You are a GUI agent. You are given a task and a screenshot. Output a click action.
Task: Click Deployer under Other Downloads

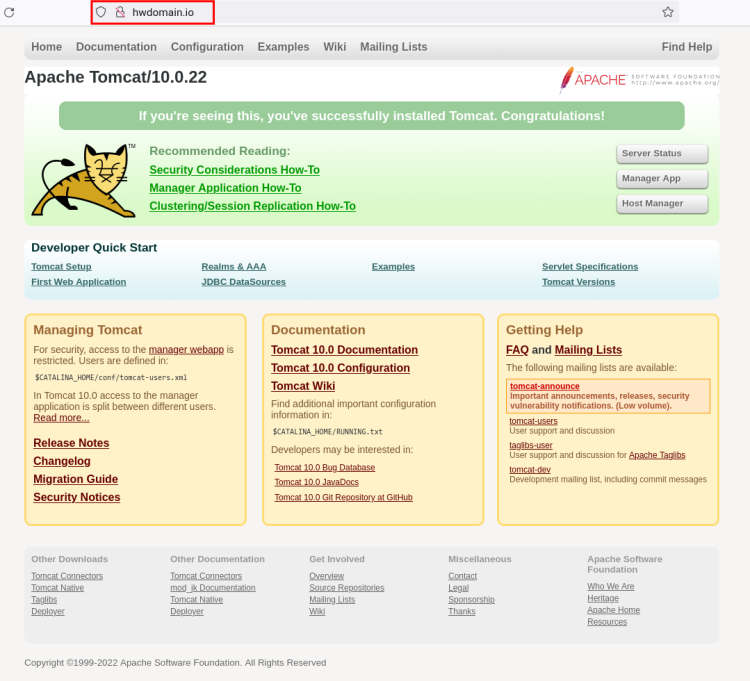[48, 612]
